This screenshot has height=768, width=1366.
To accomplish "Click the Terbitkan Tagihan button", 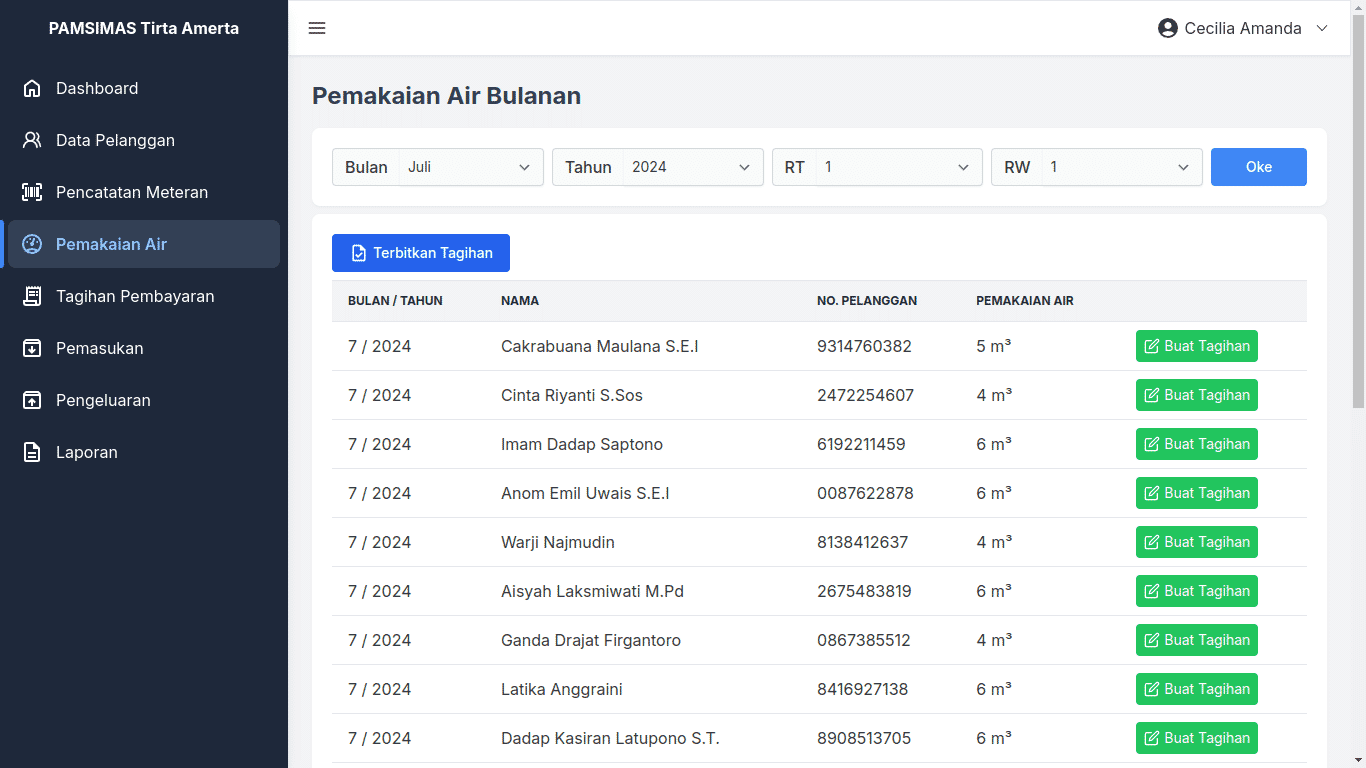I will click(421, 253).
